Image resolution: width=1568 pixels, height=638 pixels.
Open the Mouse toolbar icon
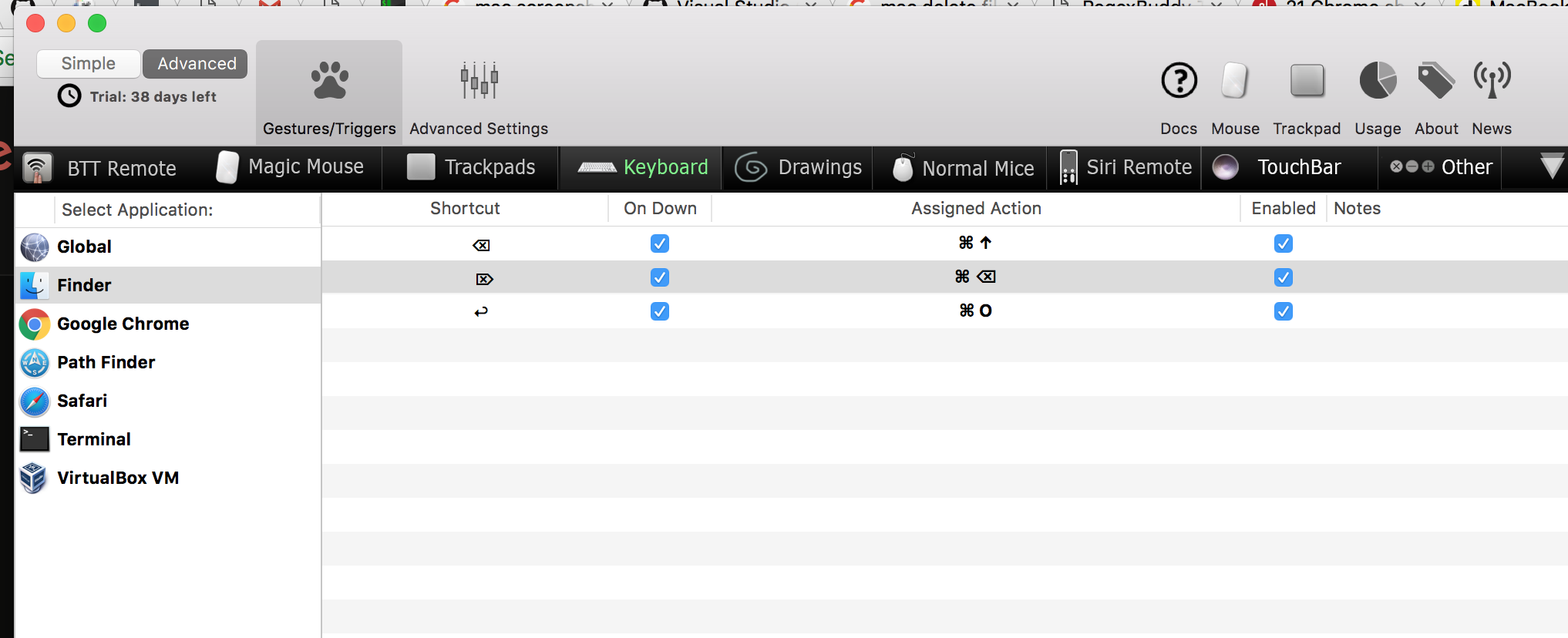pos(1235,80)
